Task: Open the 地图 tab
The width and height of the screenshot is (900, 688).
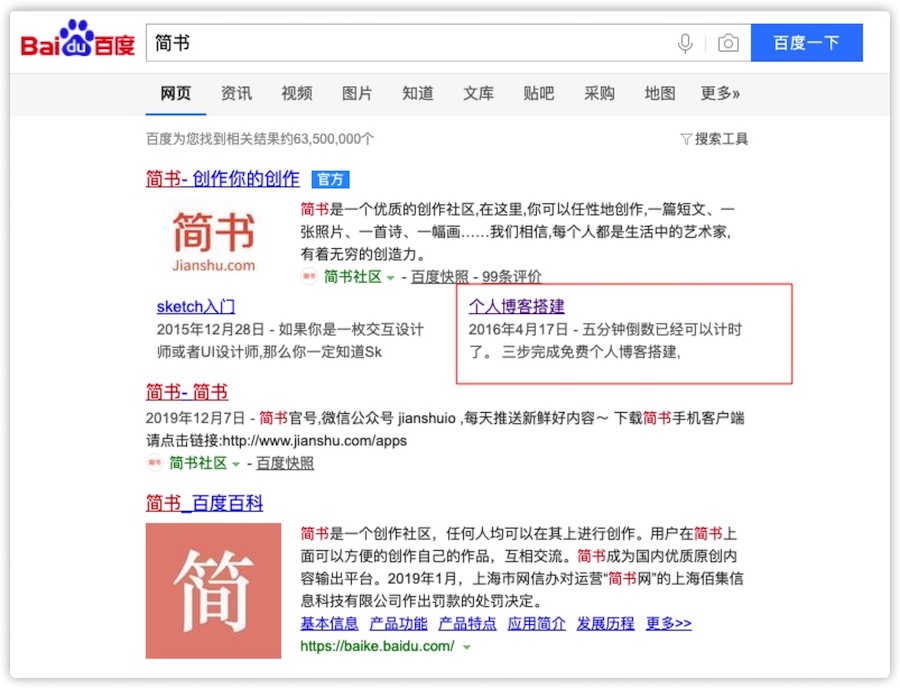Action: click(x=660, y=93)
